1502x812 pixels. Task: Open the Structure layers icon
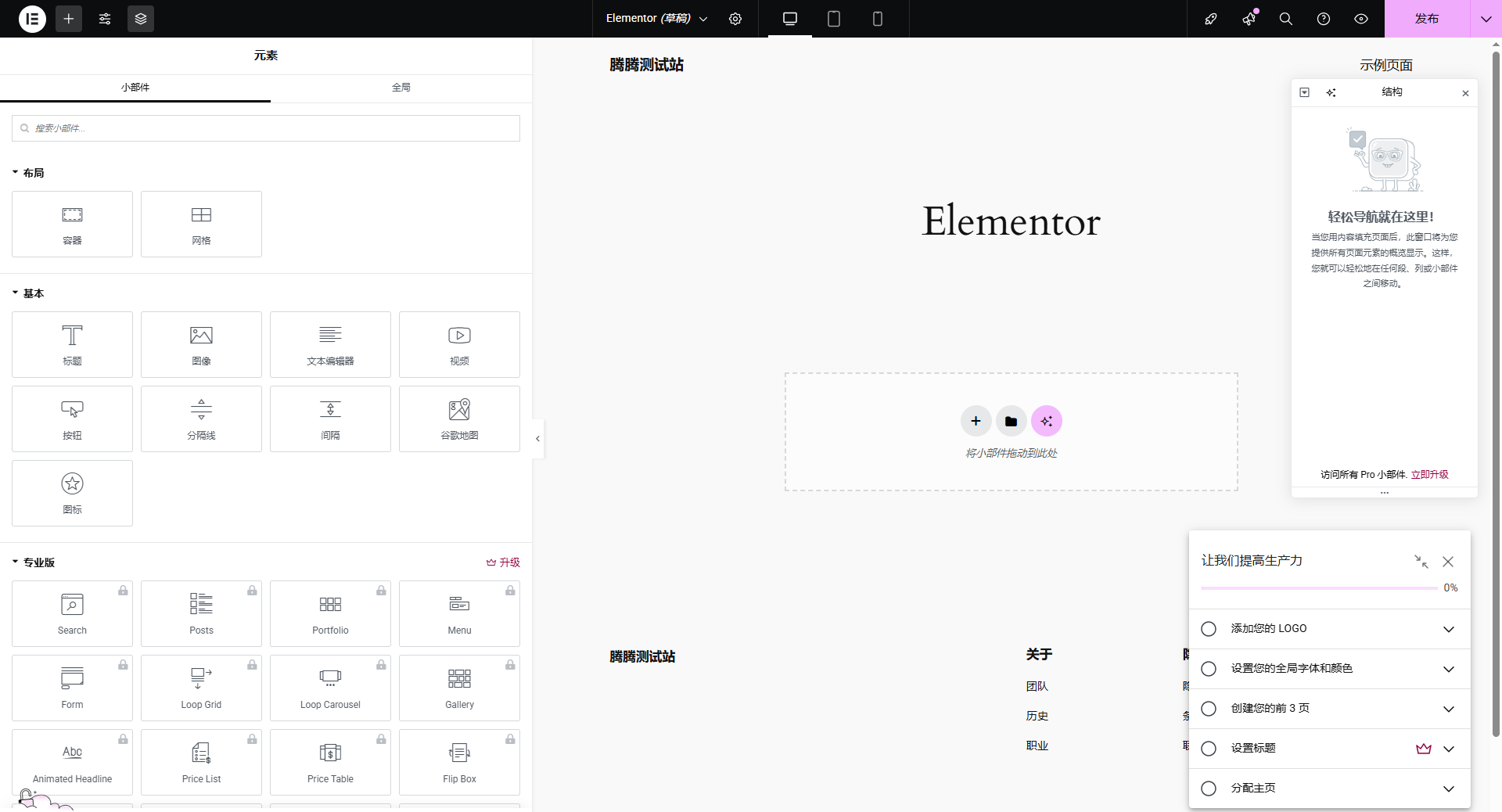(x=141, y=19)
